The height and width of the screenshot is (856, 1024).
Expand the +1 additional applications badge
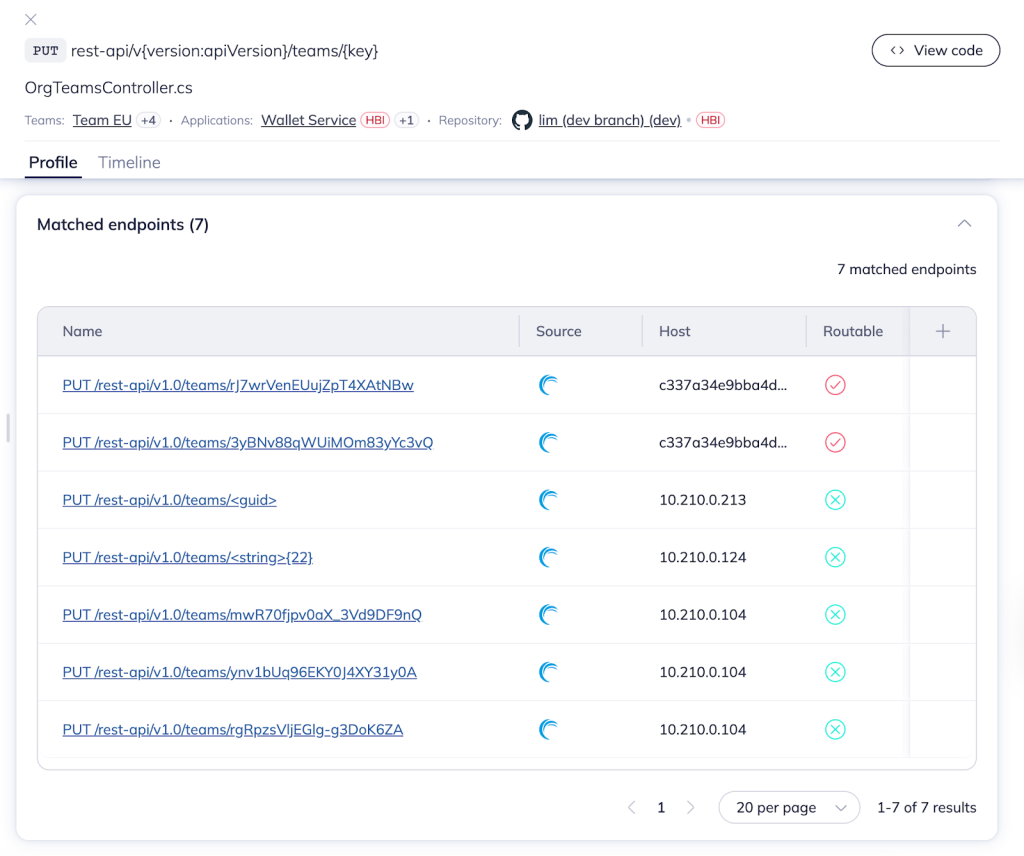(406, 120)
